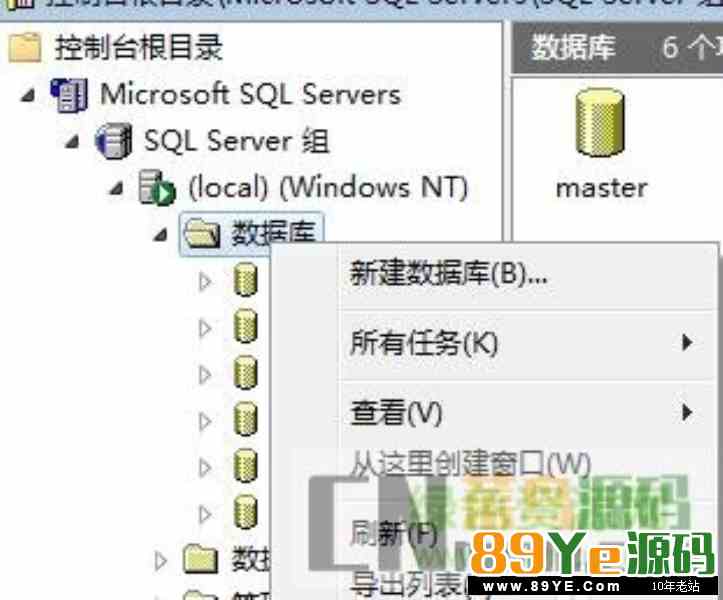Screen dimensions: 723x600
Task: Expand the first database entry arrow
Action: pos(205,281)
